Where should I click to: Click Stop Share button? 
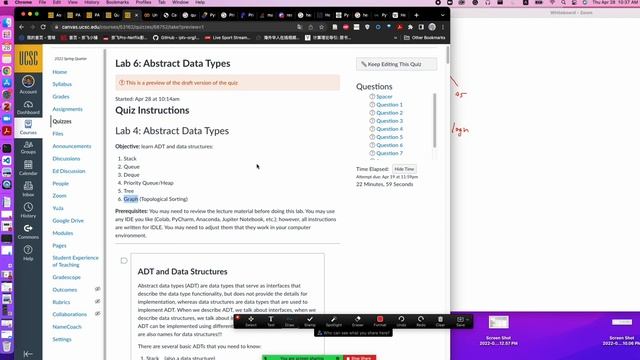(359, 358)
